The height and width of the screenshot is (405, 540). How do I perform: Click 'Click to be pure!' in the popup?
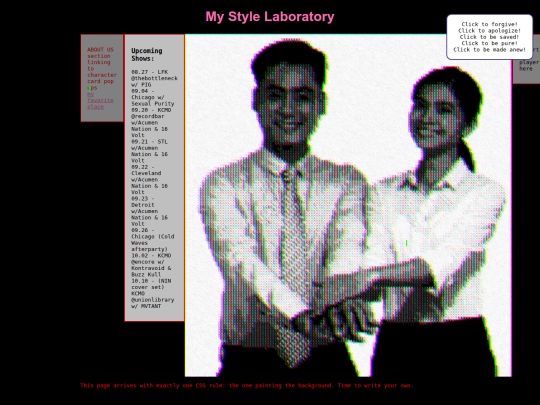[489, 43]
